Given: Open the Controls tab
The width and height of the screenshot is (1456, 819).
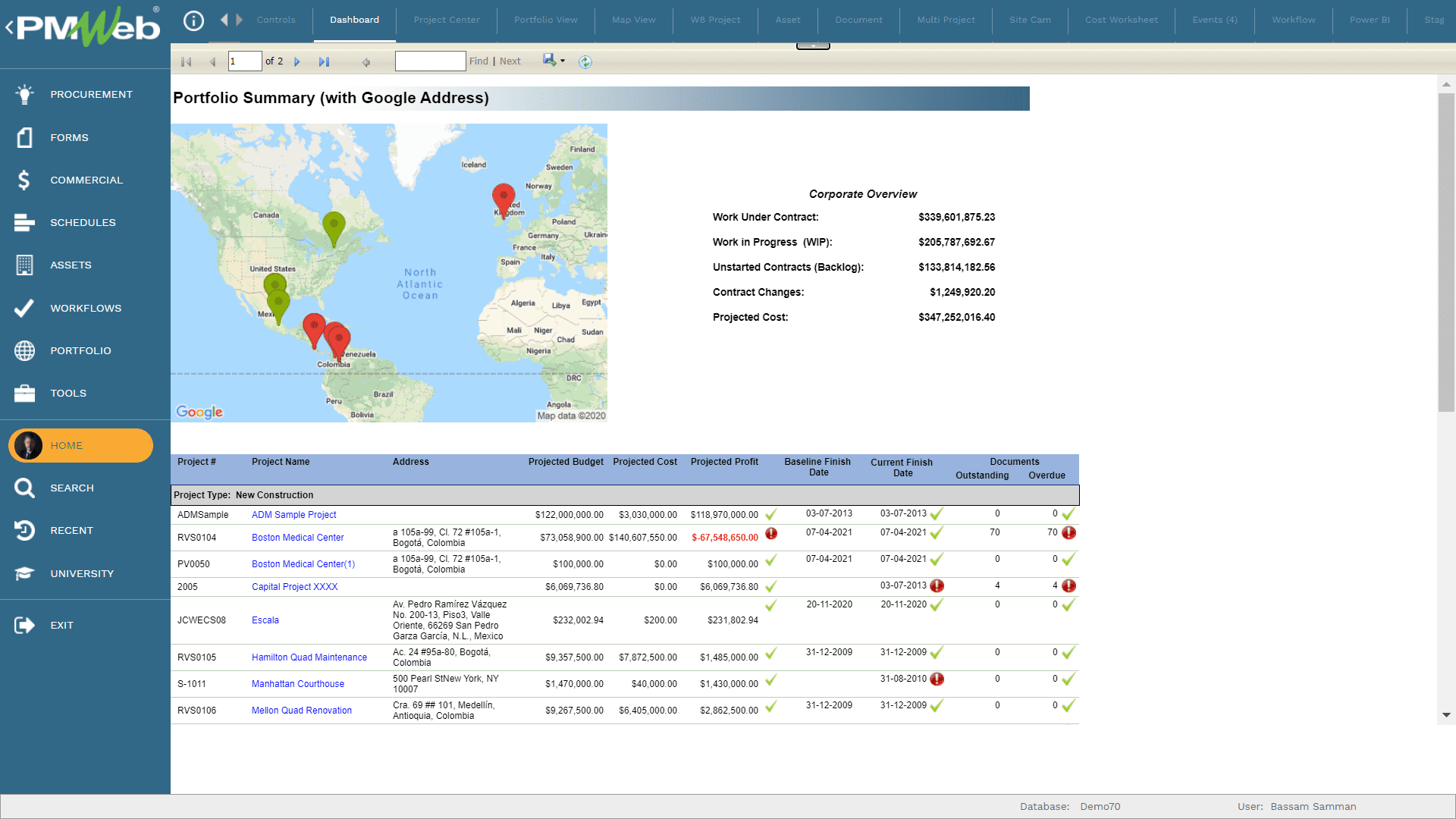Looking at the screenshot, I should [276, 20].
